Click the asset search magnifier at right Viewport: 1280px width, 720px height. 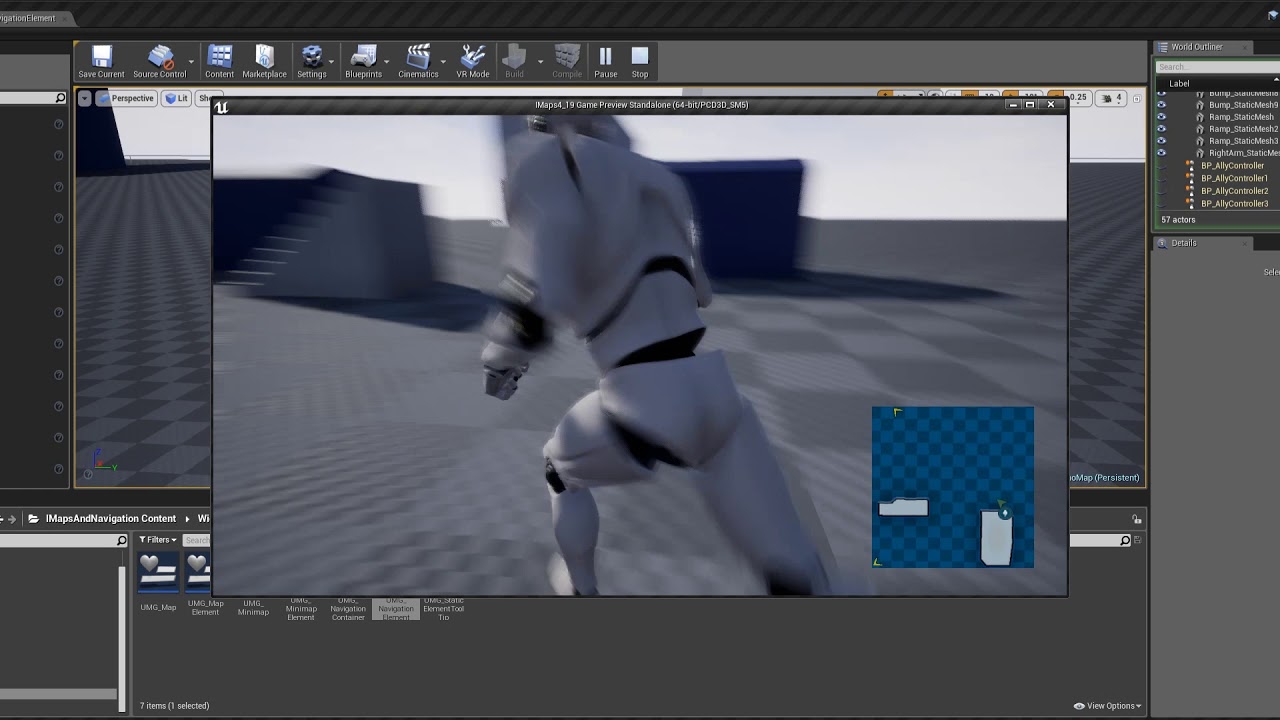(1125, 540)
